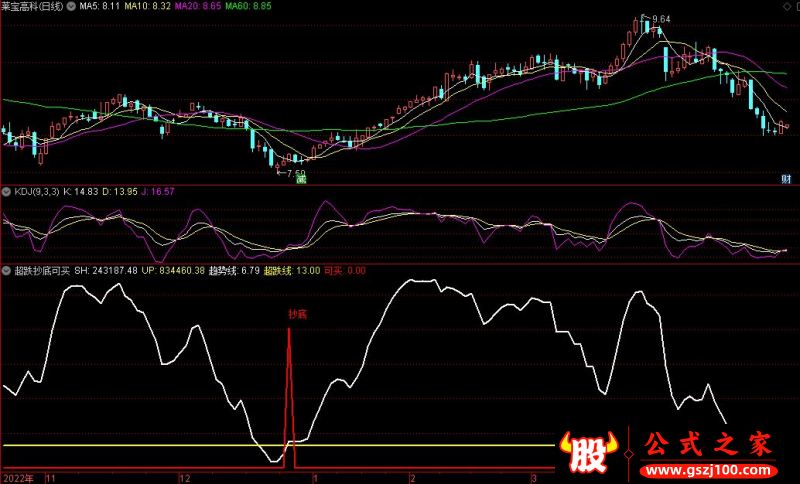Screen dimensions: 800x484
Task: Click the diamond icon at top right
Action: 788,7
